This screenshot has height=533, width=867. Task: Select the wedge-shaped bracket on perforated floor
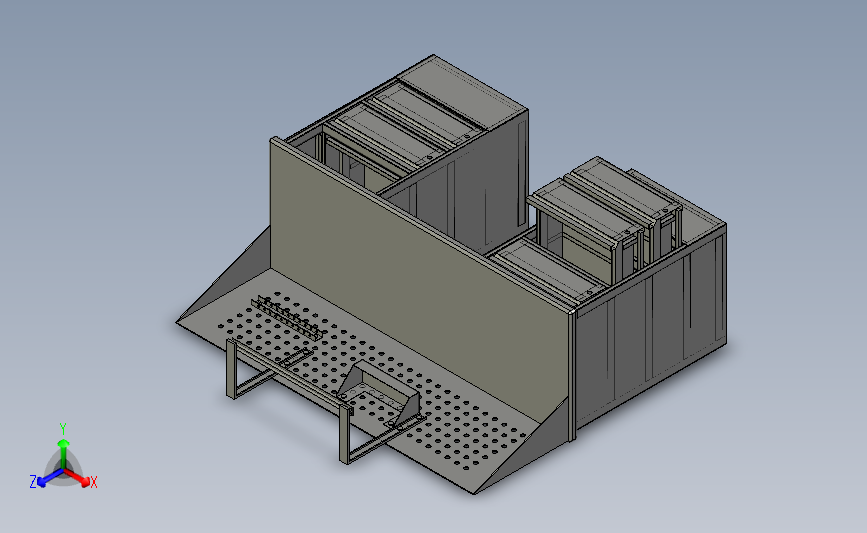tap(380, 394)
